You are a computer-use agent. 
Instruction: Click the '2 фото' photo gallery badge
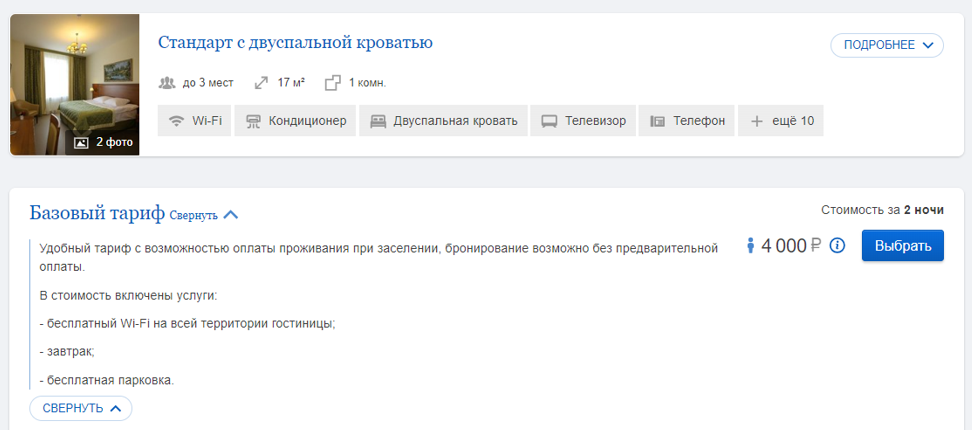point(104,143)
